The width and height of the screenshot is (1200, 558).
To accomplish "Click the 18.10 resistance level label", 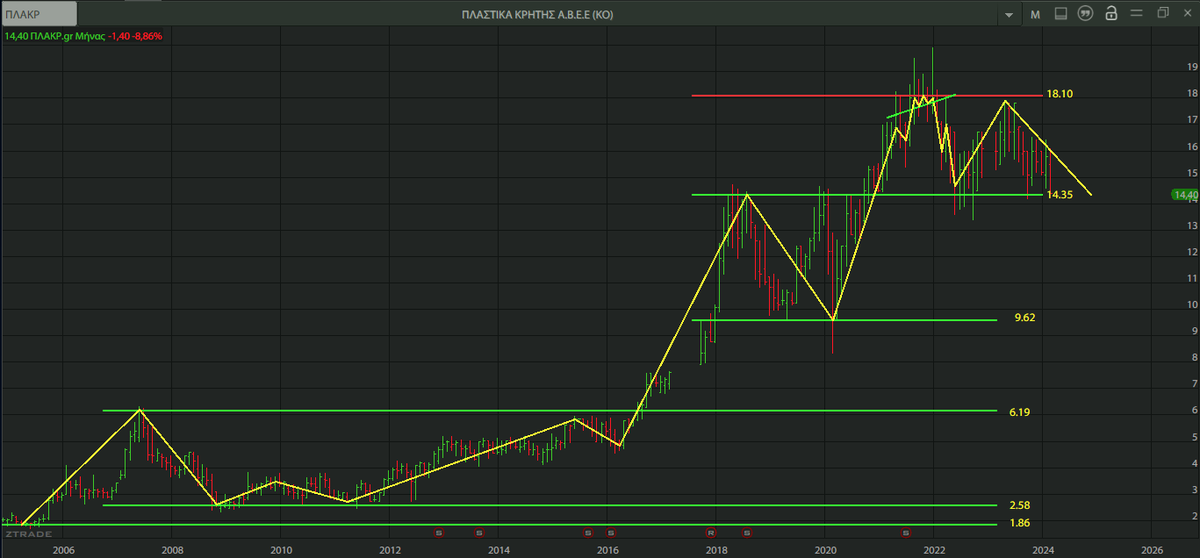I will [1059, 93].
